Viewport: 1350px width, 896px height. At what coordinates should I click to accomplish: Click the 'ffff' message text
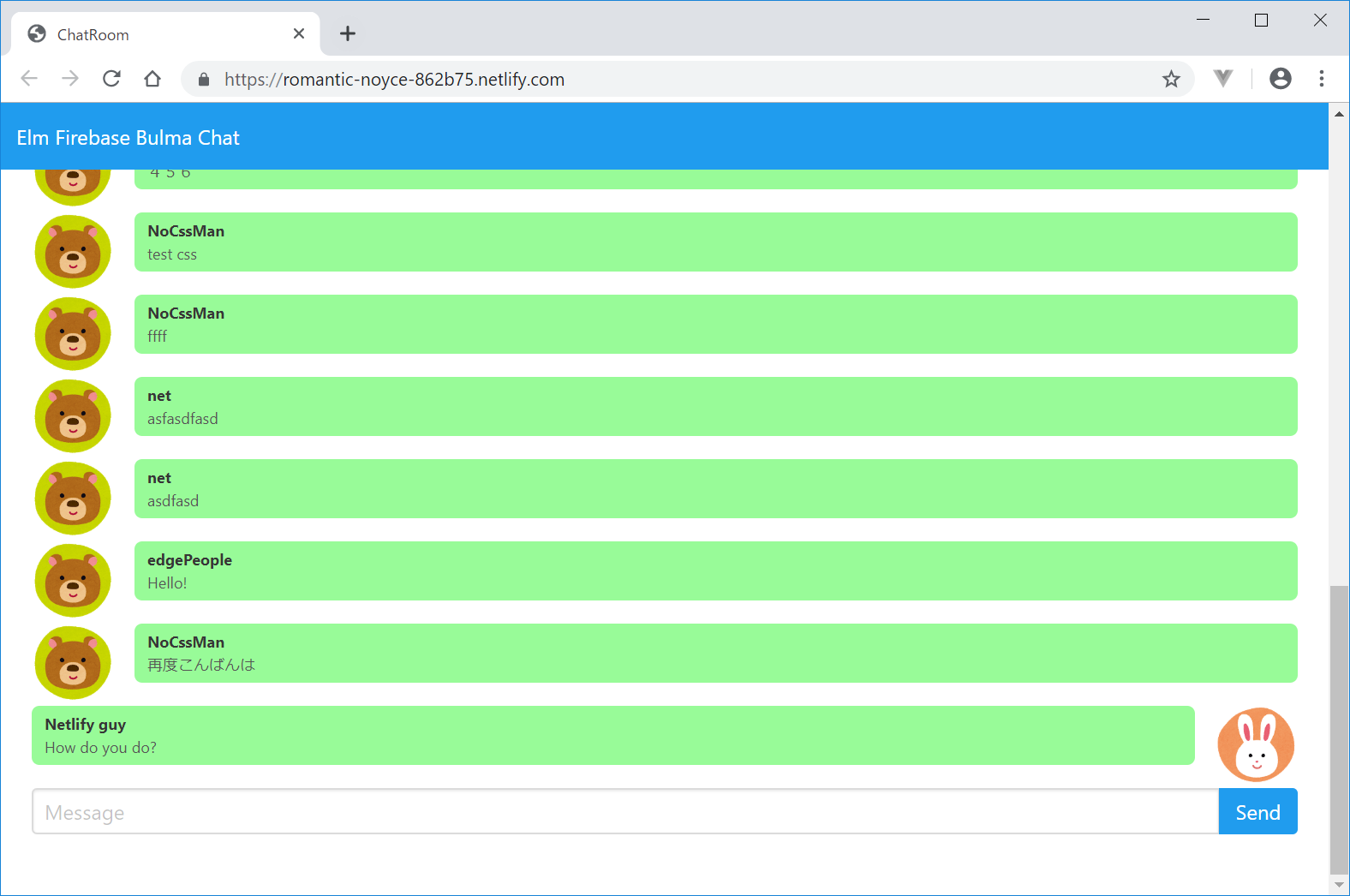pyautogui.click(x=157, y=337)
